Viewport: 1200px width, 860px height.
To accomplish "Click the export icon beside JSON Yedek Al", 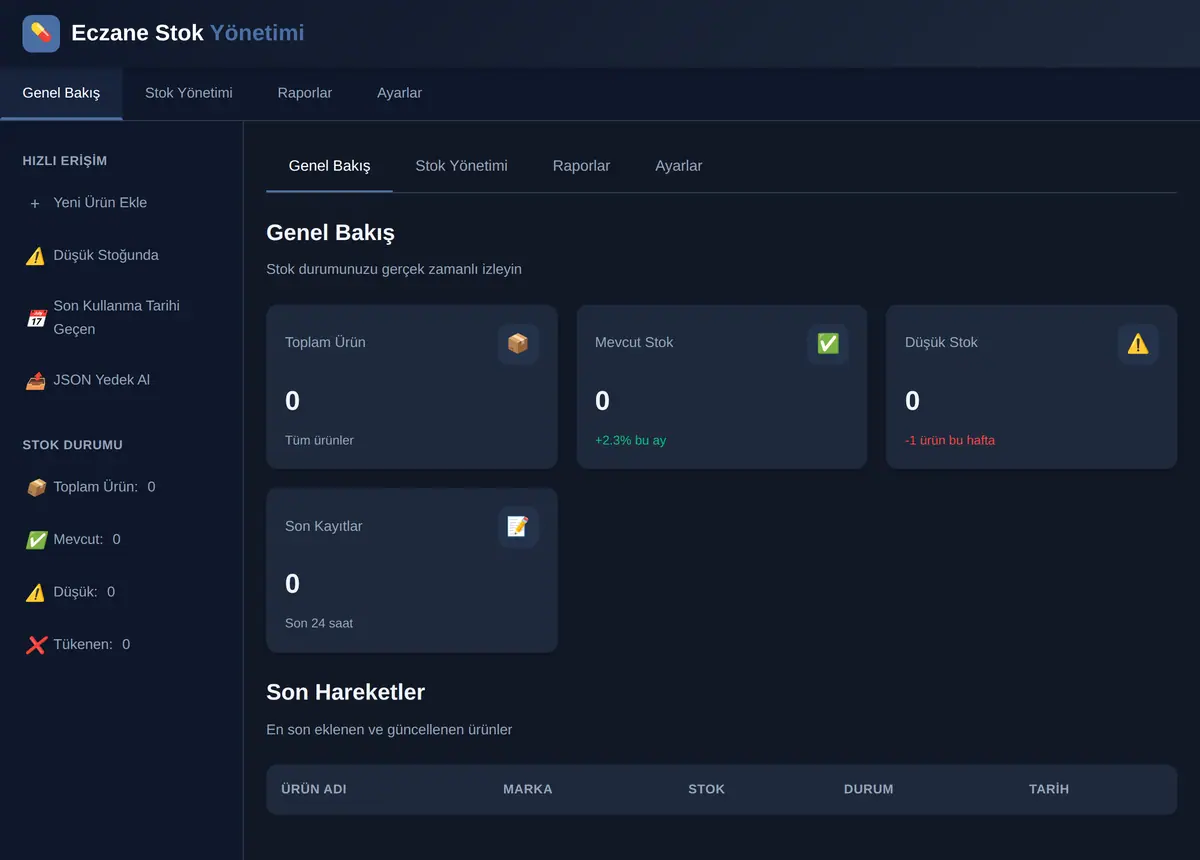I will [36, 381].
